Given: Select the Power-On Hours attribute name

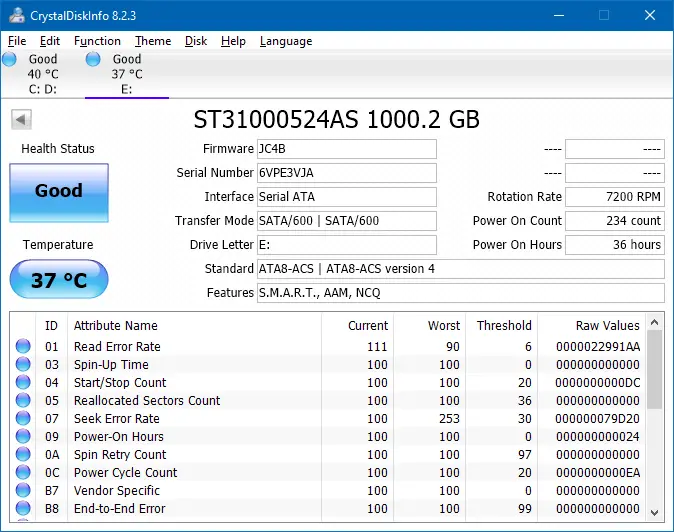Looking at the screenshot, I should coord(119,437).
